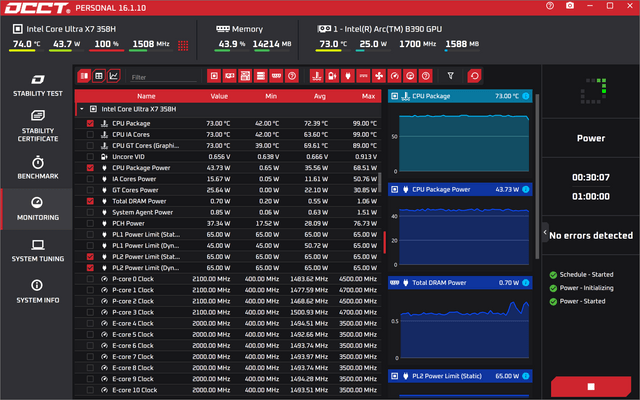The image size is (640, 400).
Task: Click the red CPU core grid icon
Action: click(183, 45)
